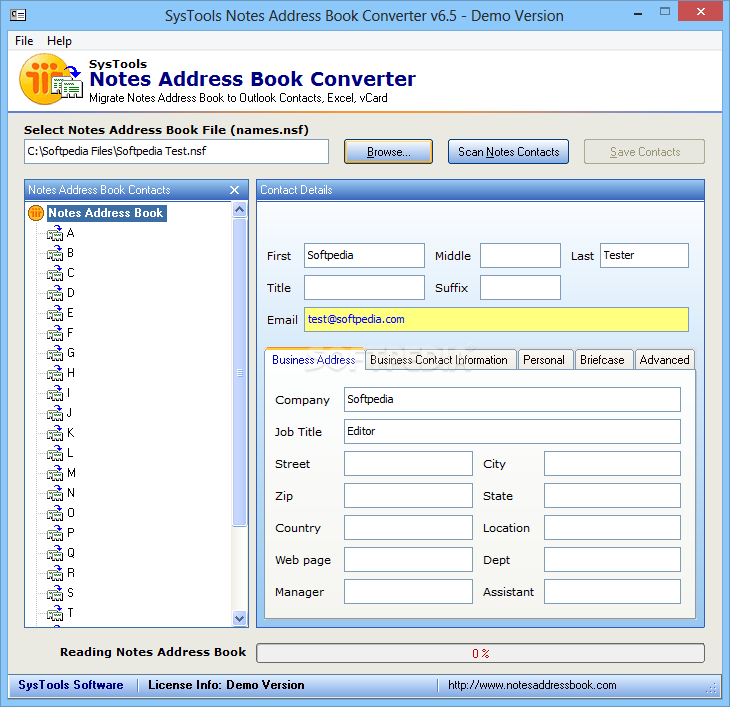Click the Location input field
The width and height of the screenshot is (730, 707).
(612, 528)
